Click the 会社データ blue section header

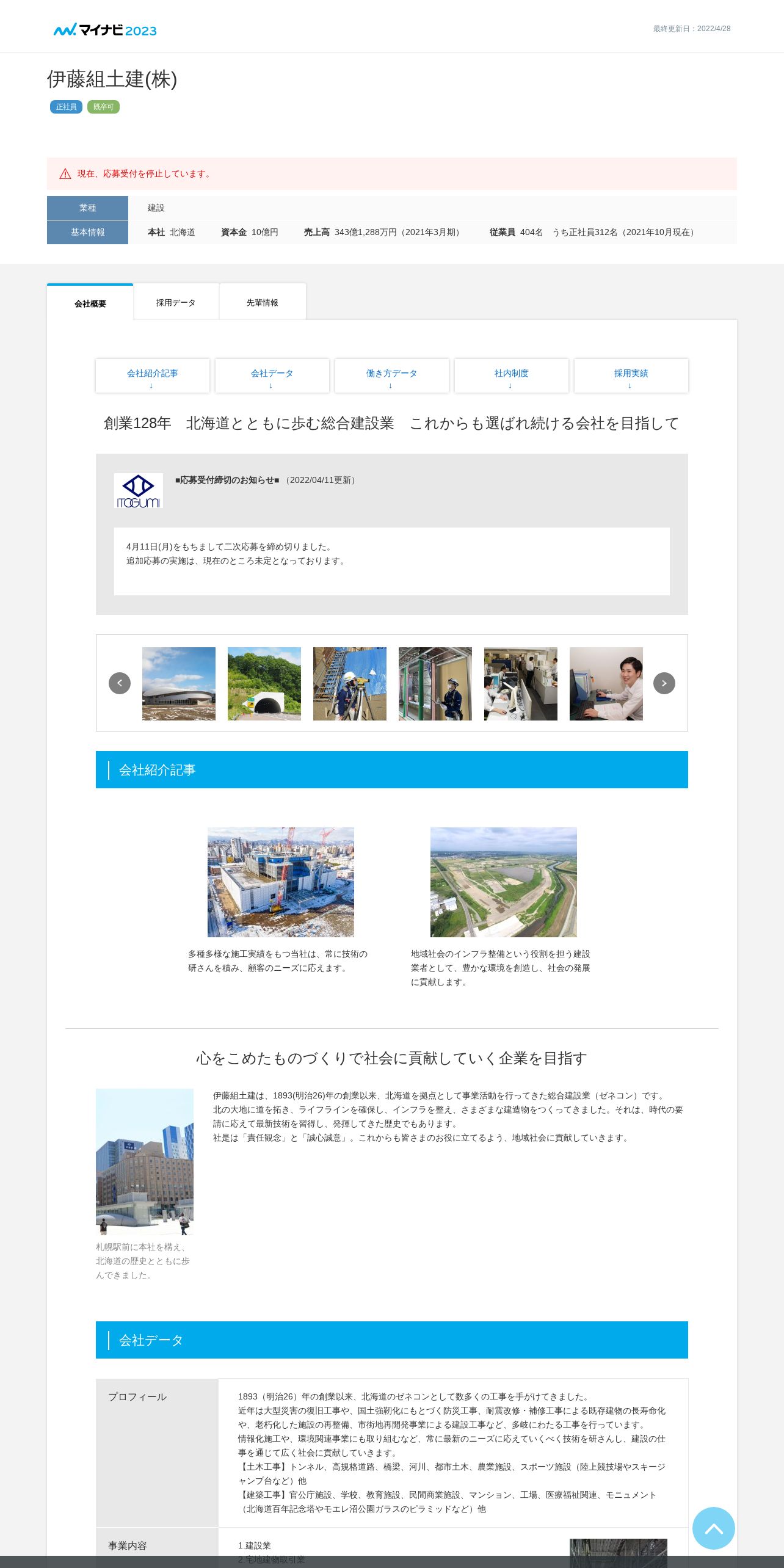click(x=392, y=1340)
